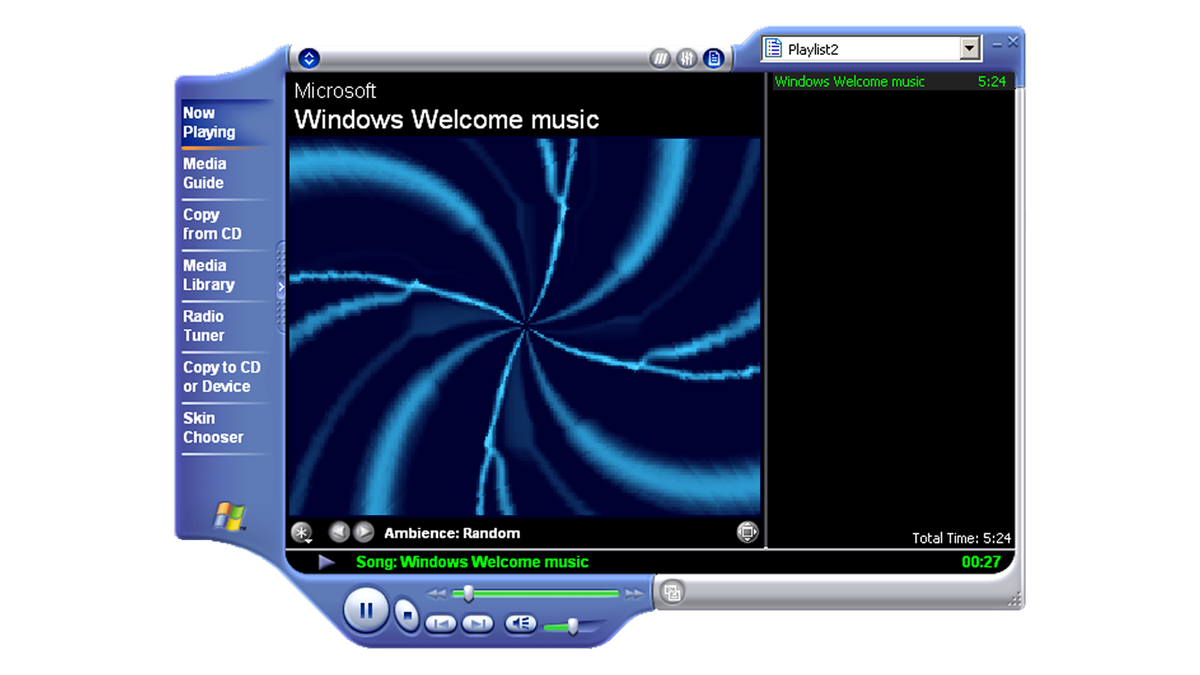Switch to the next visualization
This screenshot has width=1200, height=675.
364,532
